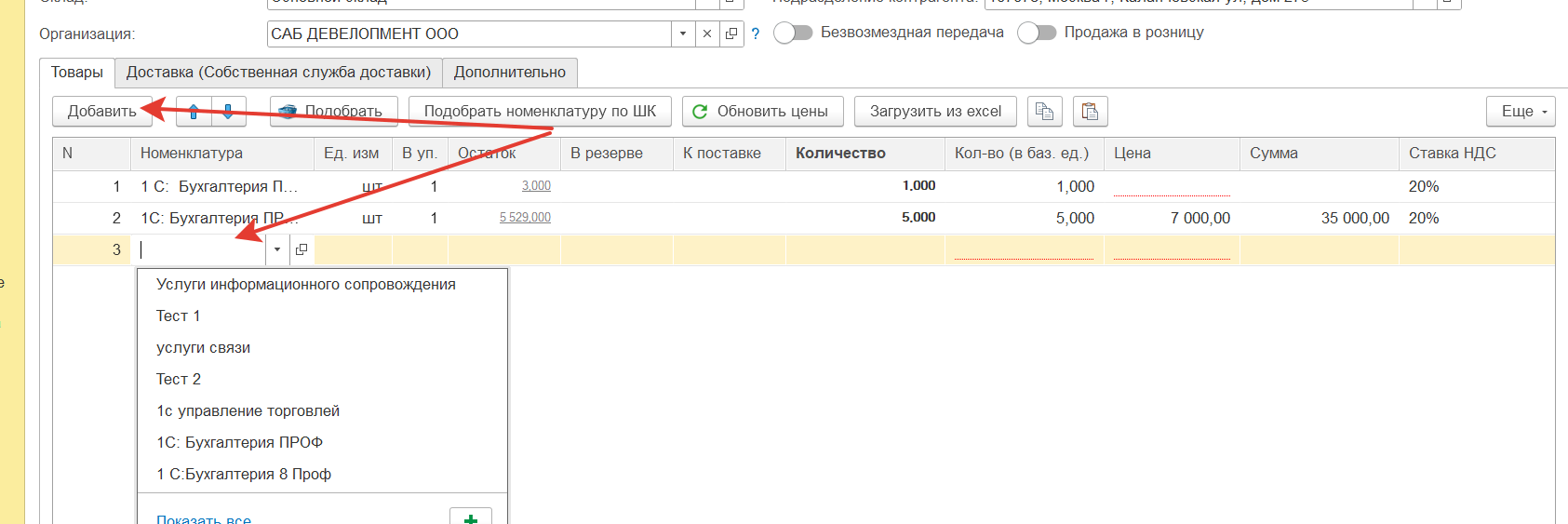Open the Организация record icon
This screenshot has width=1568, height=524.
tap(731, 34)
